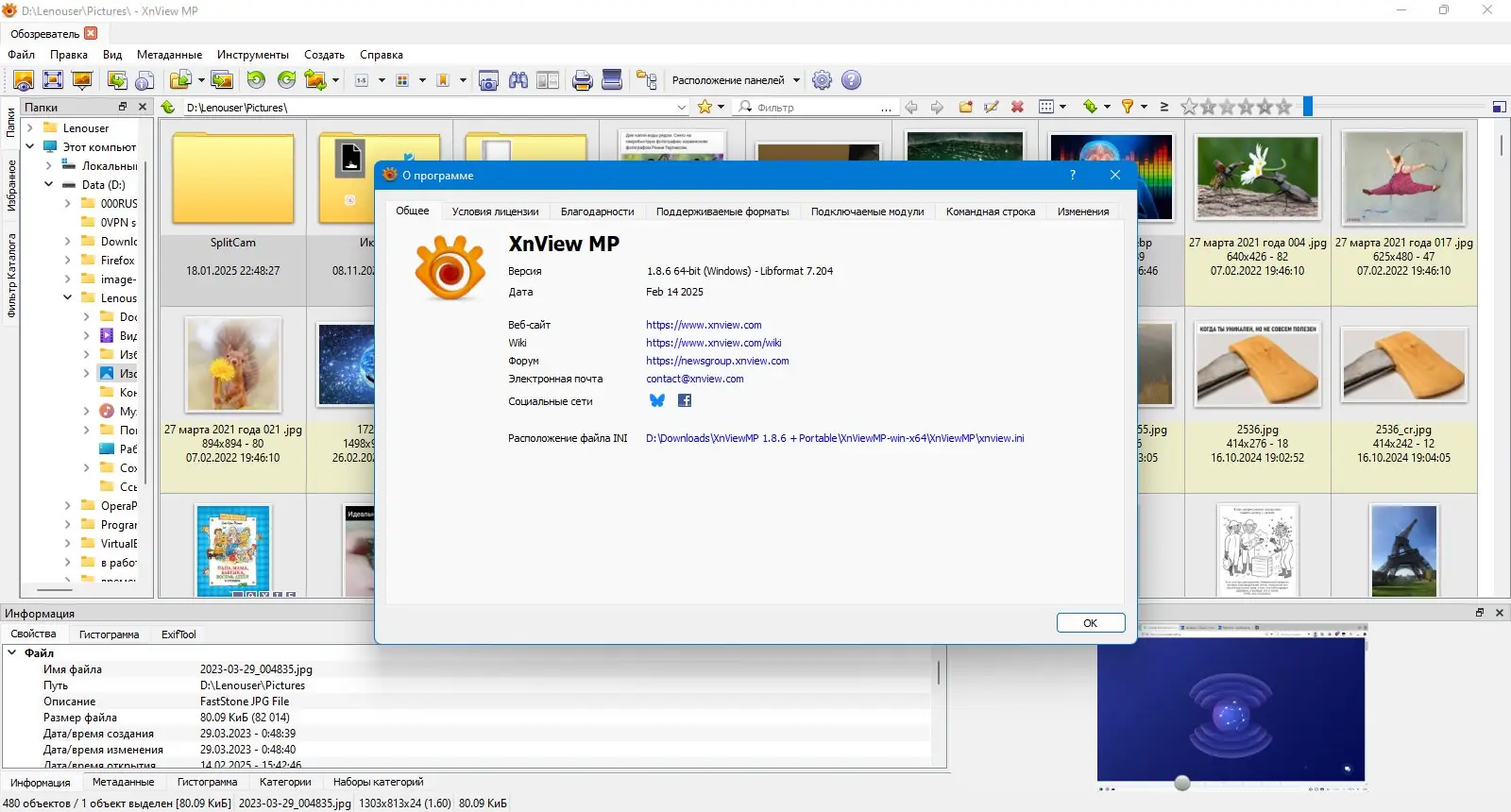1511x812 pixels.
Task: Open the Facebook icon in About dialog
Action: click(x=685, y=400)
